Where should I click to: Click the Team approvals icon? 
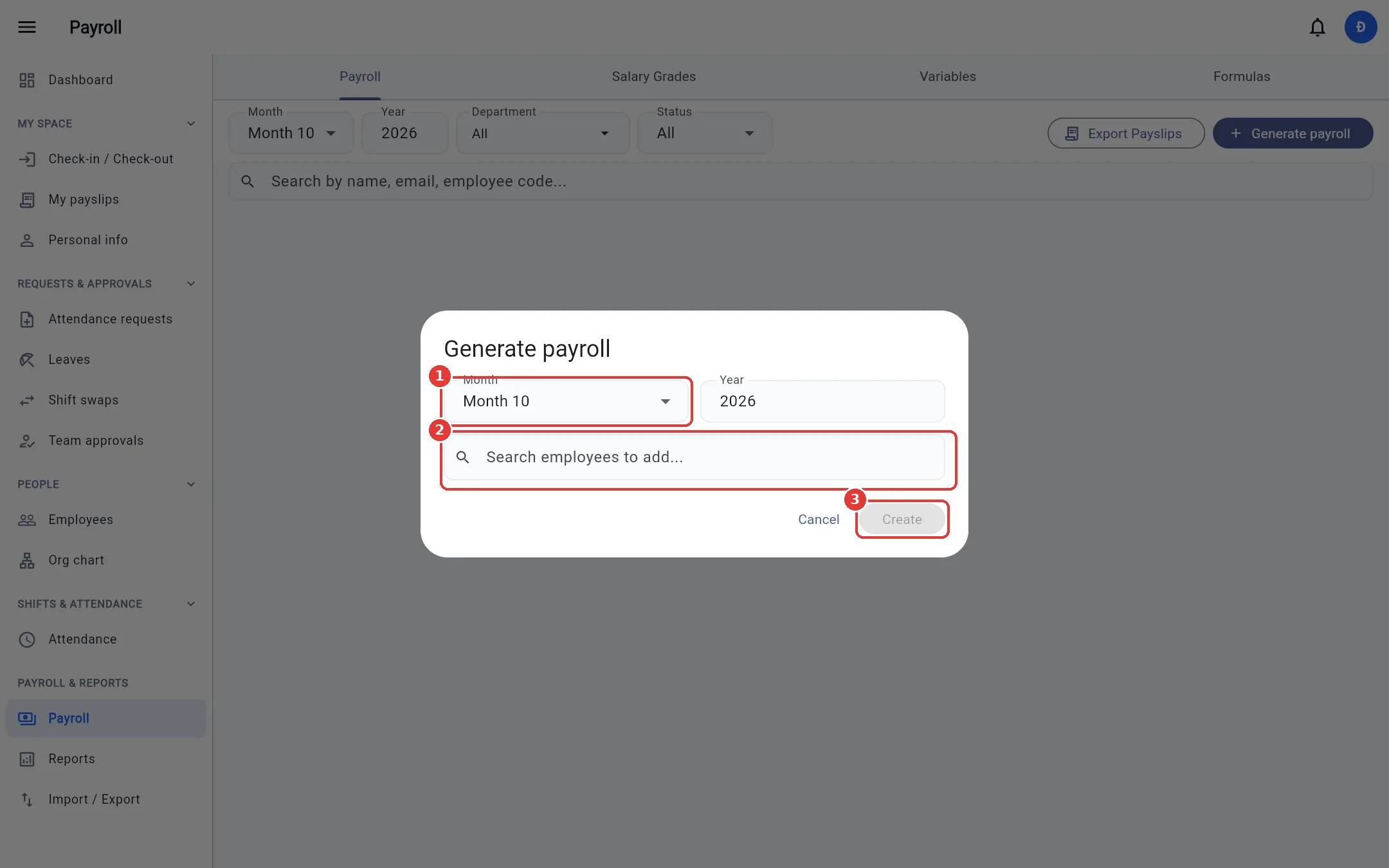pyautogui.click(x=27, y=440)
